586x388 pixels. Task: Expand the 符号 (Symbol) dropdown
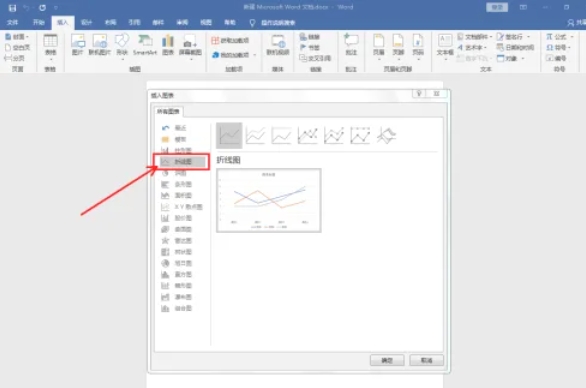569,47
